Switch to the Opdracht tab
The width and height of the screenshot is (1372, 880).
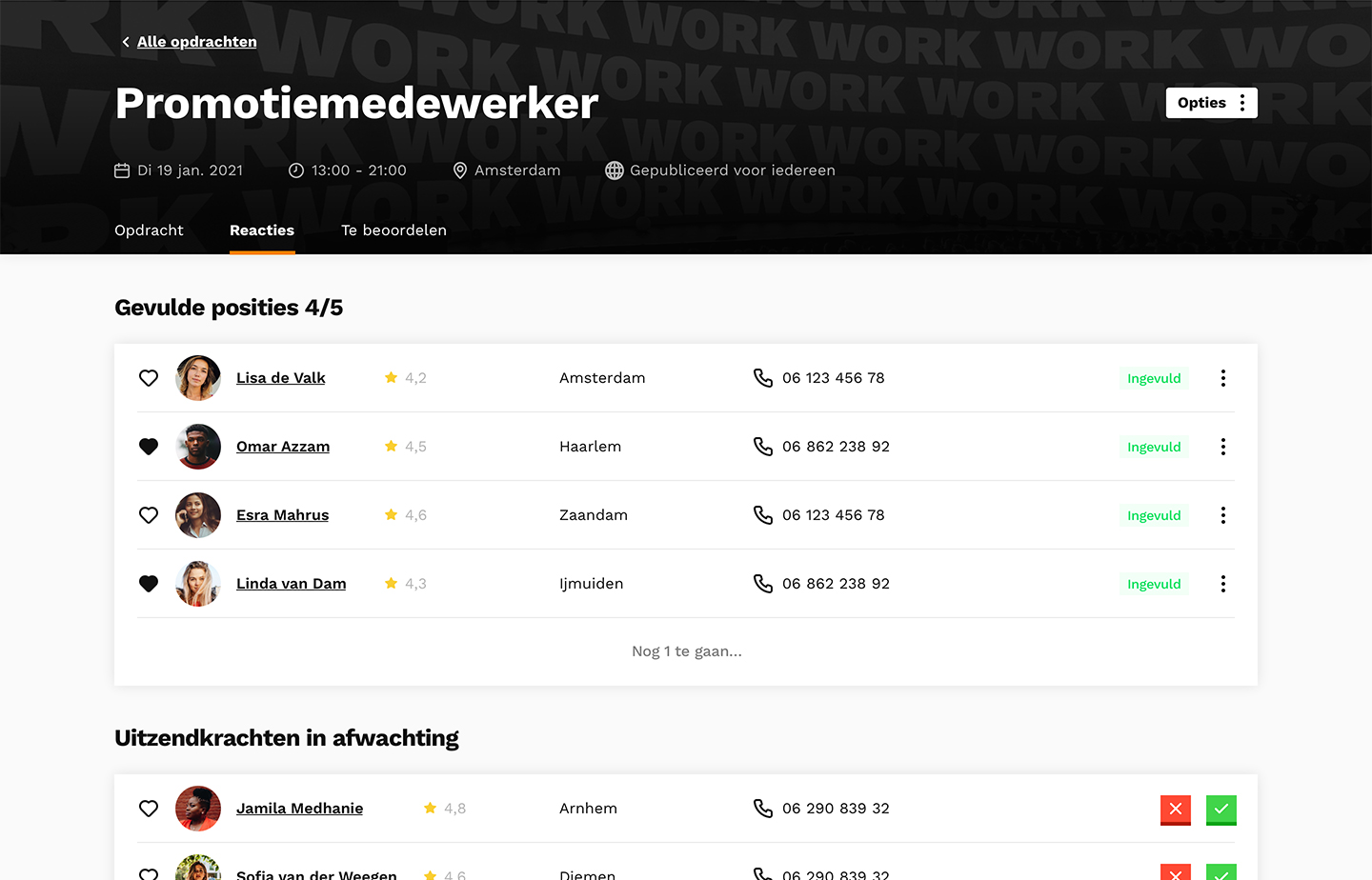tap(149, 230)
